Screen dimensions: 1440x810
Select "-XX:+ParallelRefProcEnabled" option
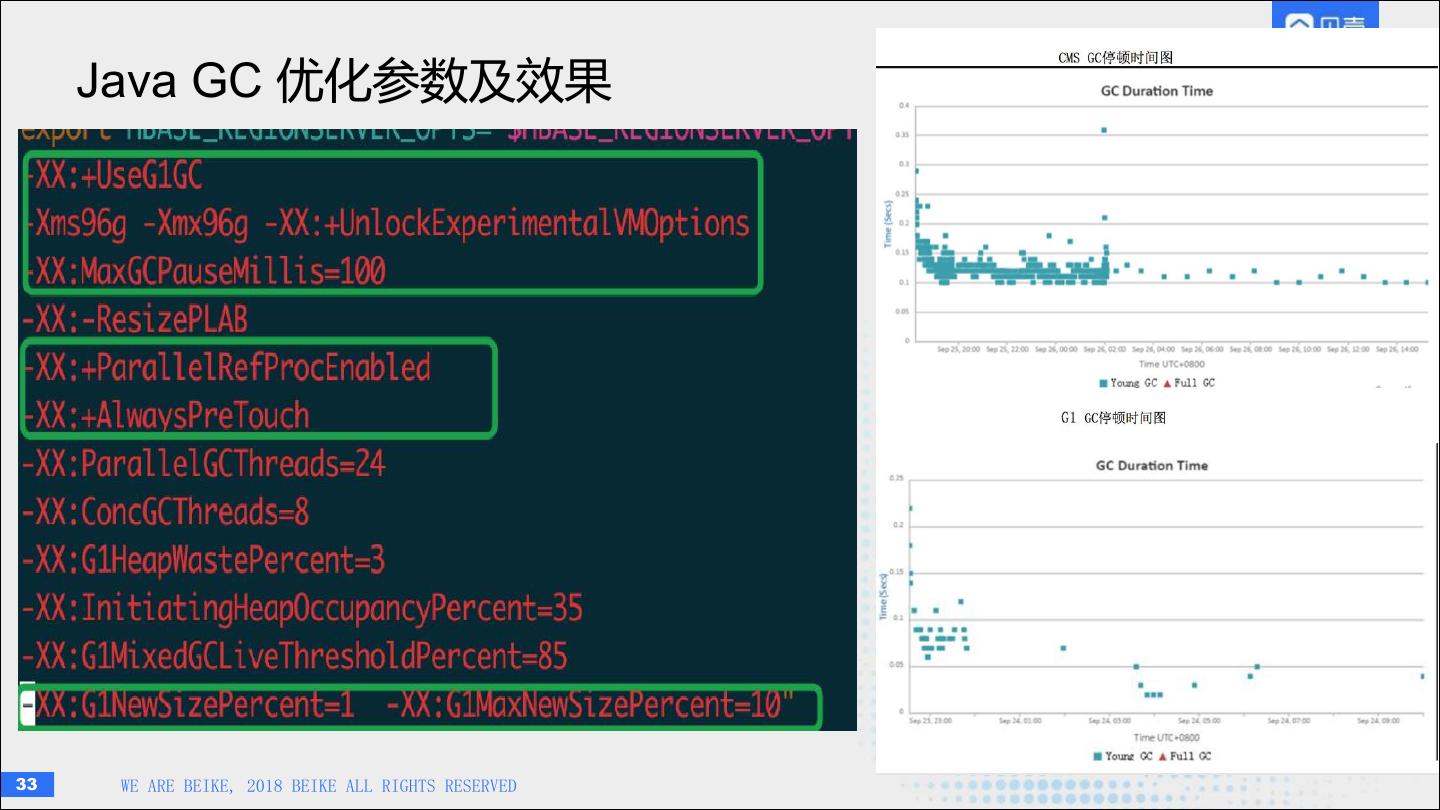pyautogui.click(x=226, y=368)
